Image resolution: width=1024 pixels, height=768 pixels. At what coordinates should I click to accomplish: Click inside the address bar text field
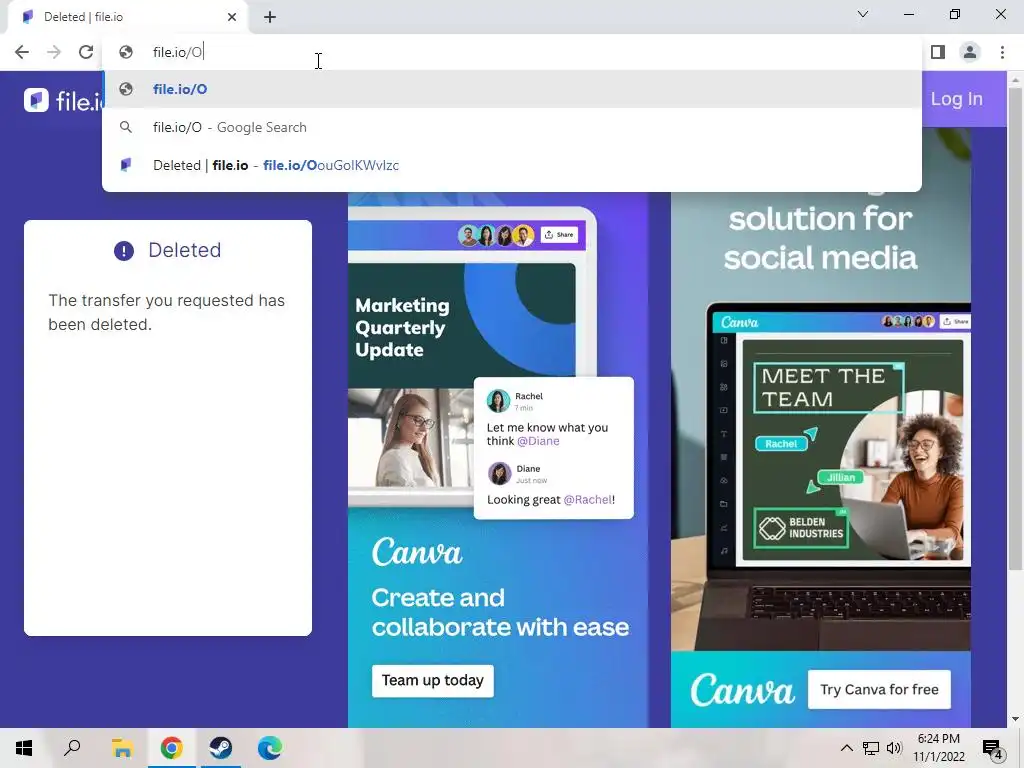click(x=512, y=52)
